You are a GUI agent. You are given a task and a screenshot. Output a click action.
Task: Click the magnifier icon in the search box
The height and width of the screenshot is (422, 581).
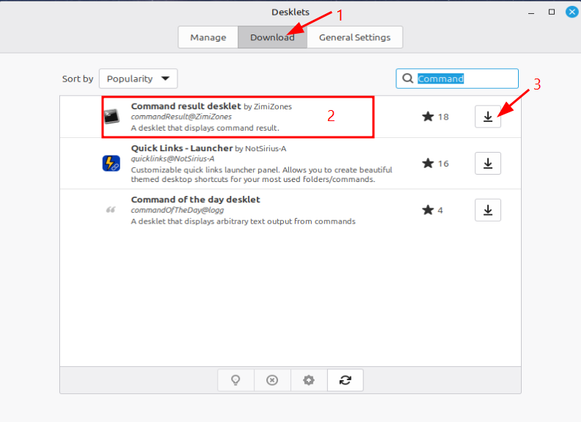(x=408, y=78)
